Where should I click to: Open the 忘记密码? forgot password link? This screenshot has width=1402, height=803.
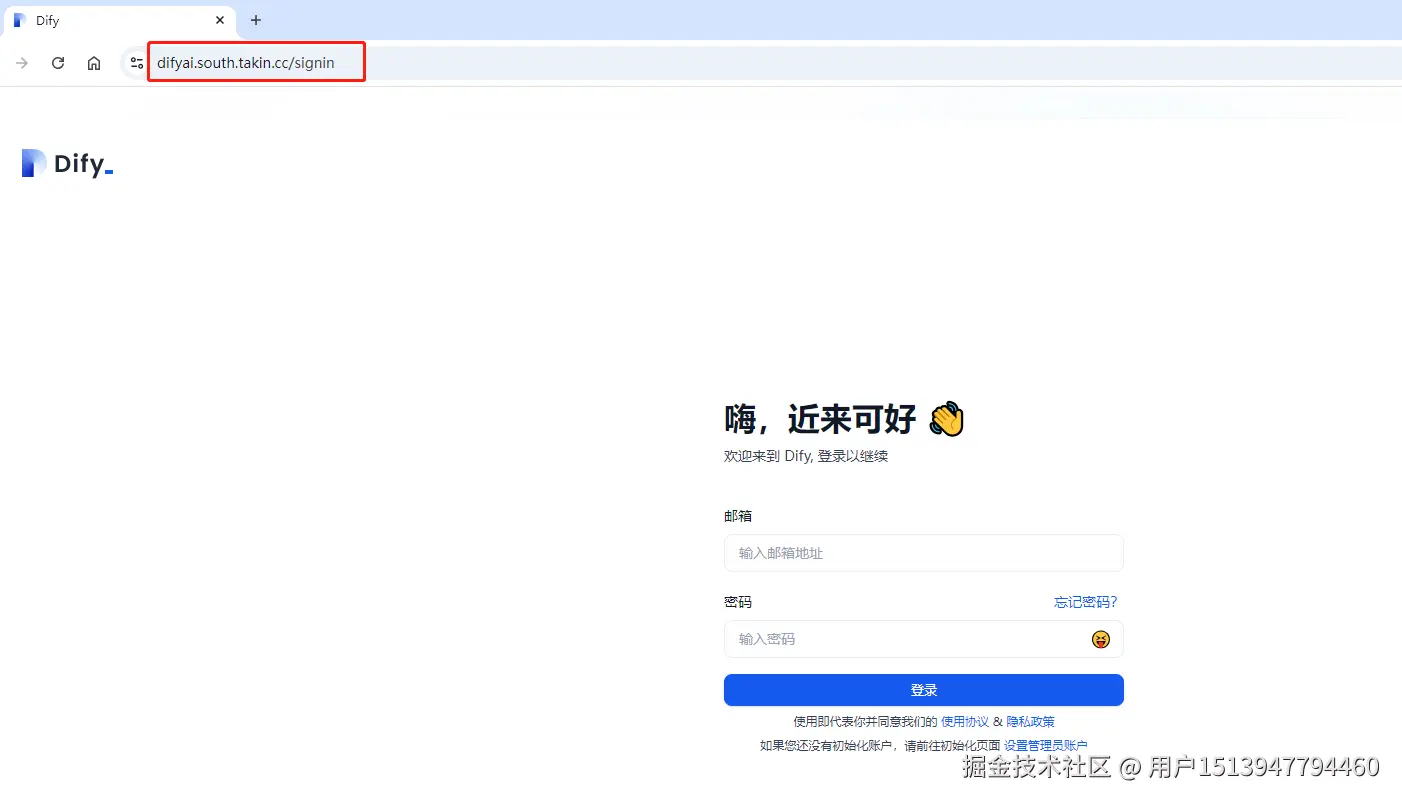tap(1086, 602)
